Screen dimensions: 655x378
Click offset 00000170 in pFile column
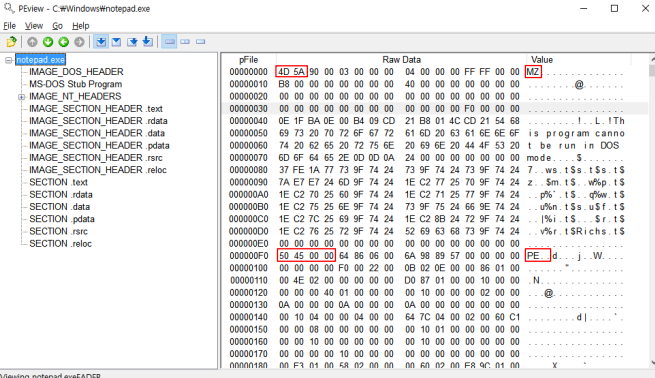[248, 354]
